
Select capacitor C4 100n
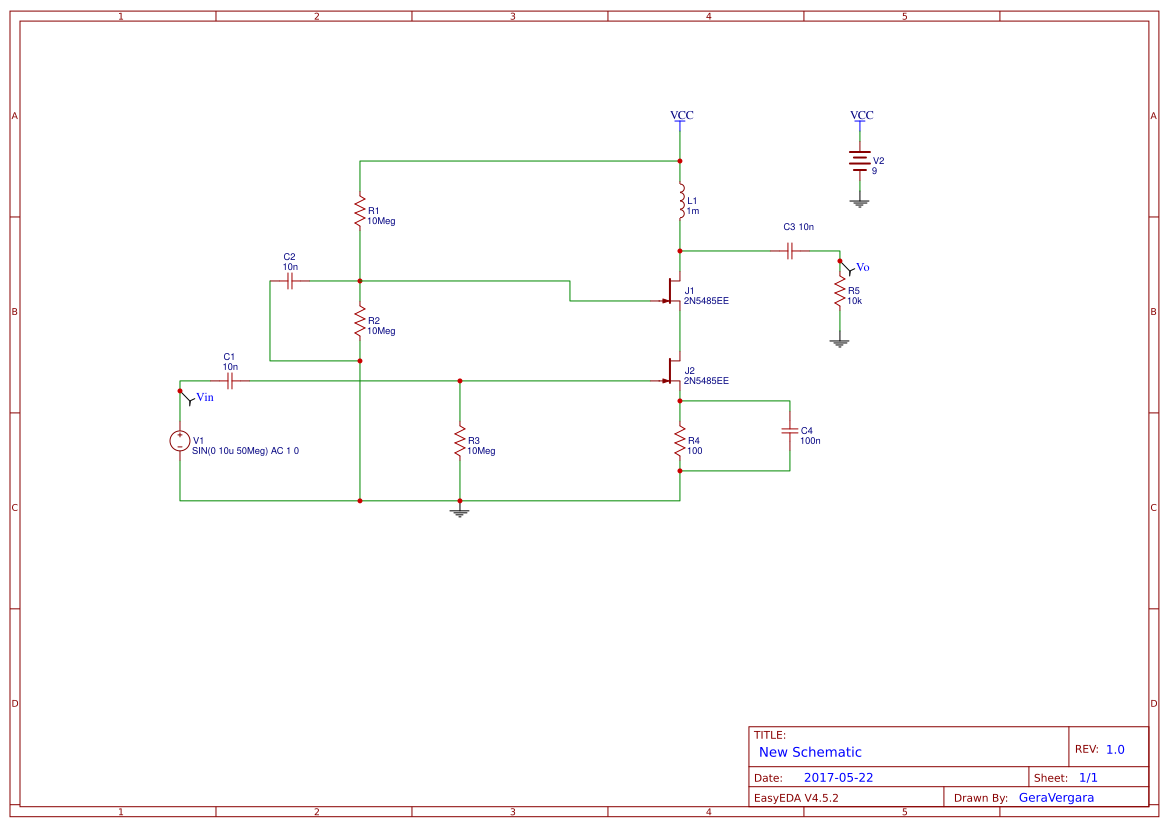[788, 432]
